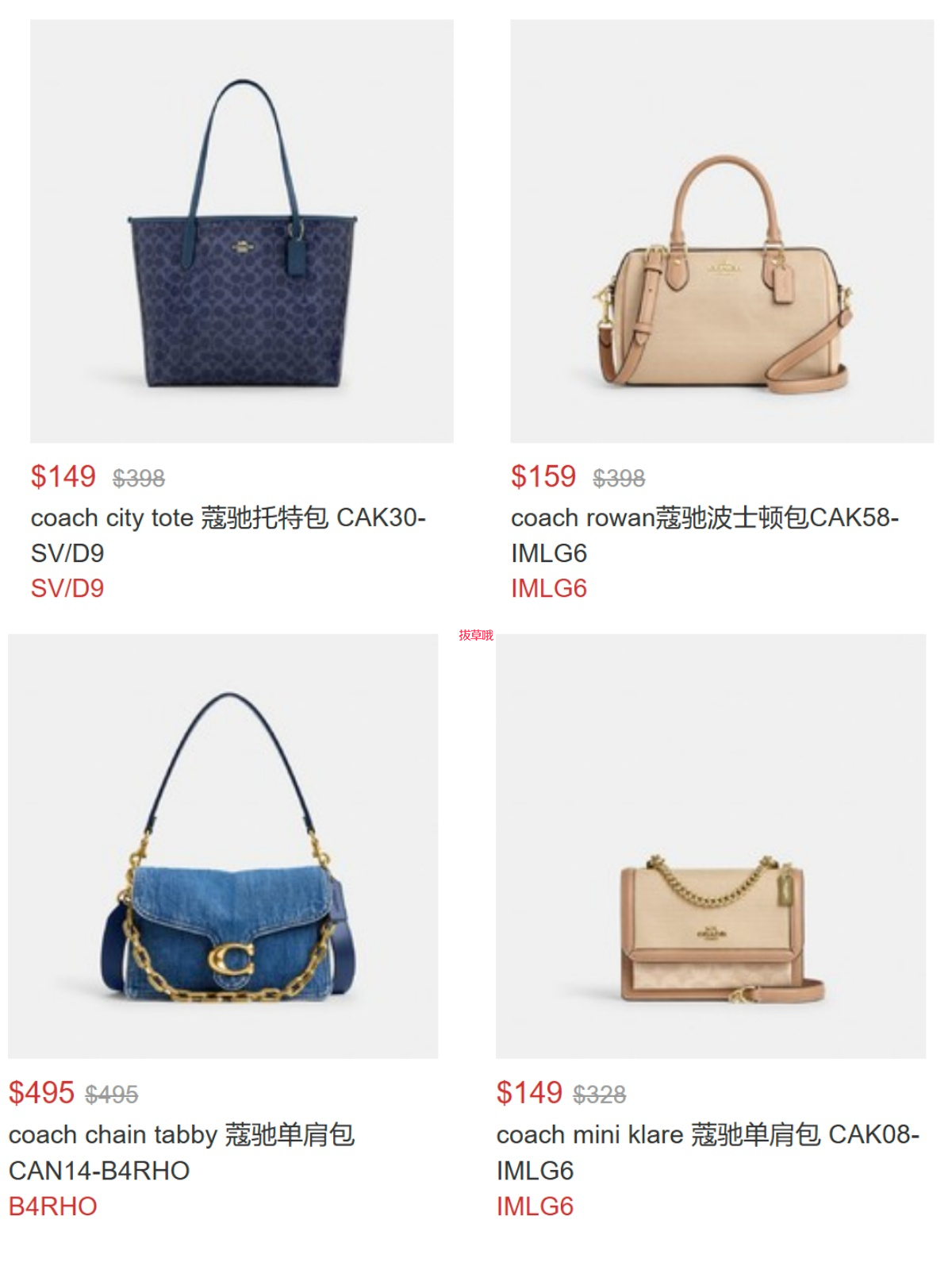Click the coach city tote CAK30 title
Viewport: 952px width, 1270px height.
228,535
